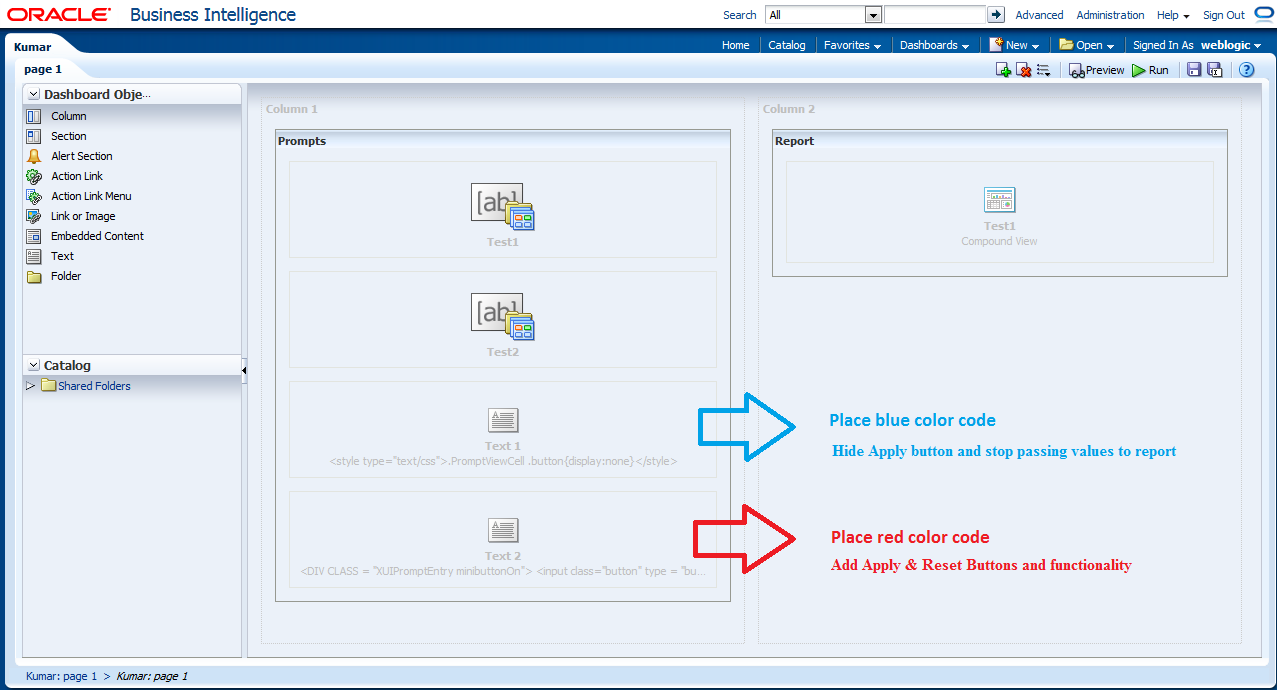Delete the current dashboard page
This screenshot has width=1277, height=690.
(x=1023, y=69)
